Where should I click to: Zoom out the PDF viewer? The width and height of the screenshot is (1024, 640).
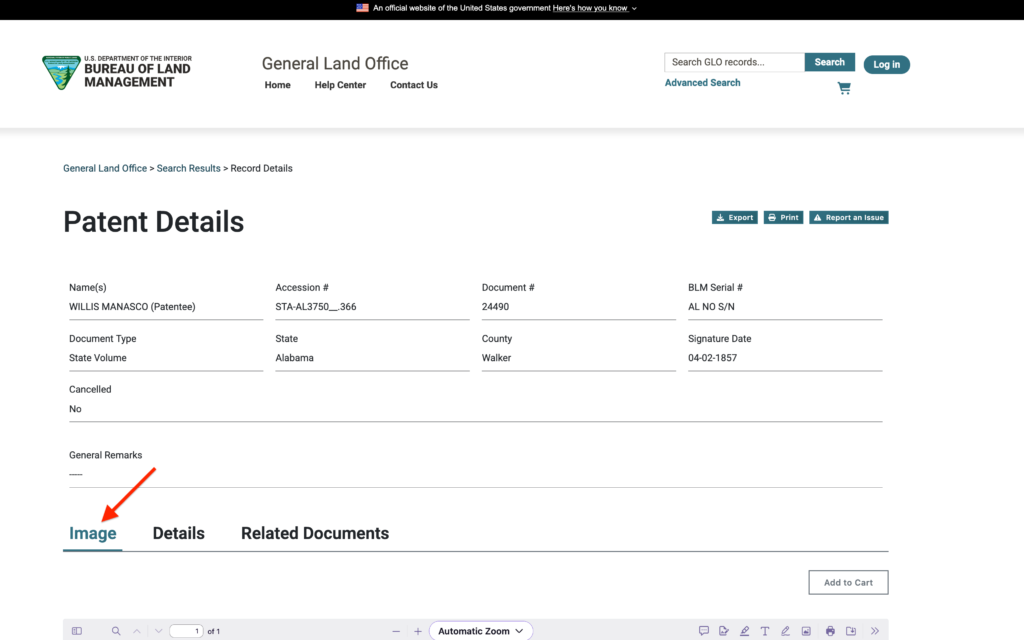396,631
